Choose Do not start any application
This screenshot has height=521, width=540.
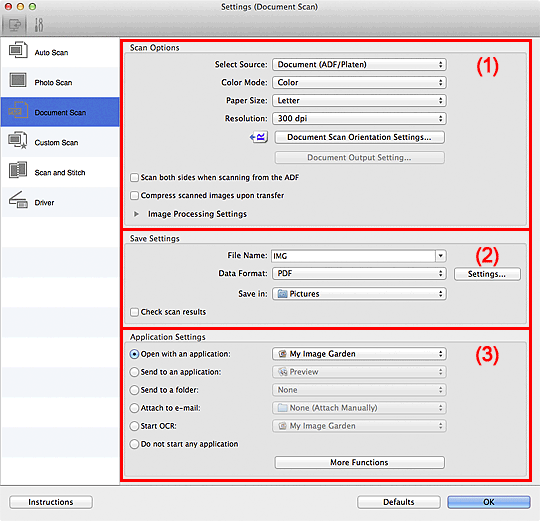point(134,444)
